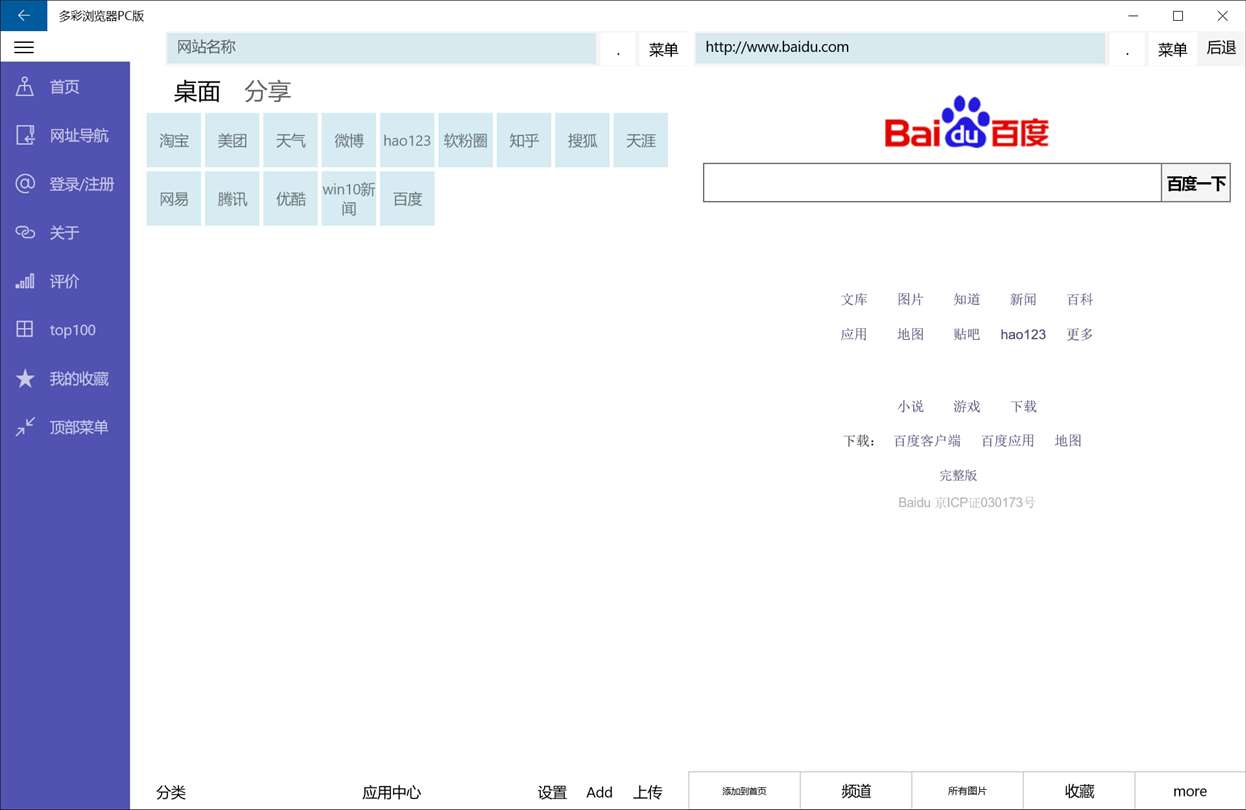The width and height of the screenshot is (1246, 810).
Task: Click the 顶部菜单 collapse icon
Action: (25, 427)
